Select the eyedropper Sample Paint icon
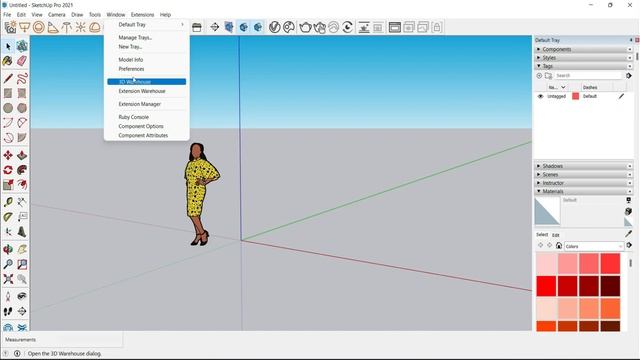 pyautogui.click(x=628, y=234)
